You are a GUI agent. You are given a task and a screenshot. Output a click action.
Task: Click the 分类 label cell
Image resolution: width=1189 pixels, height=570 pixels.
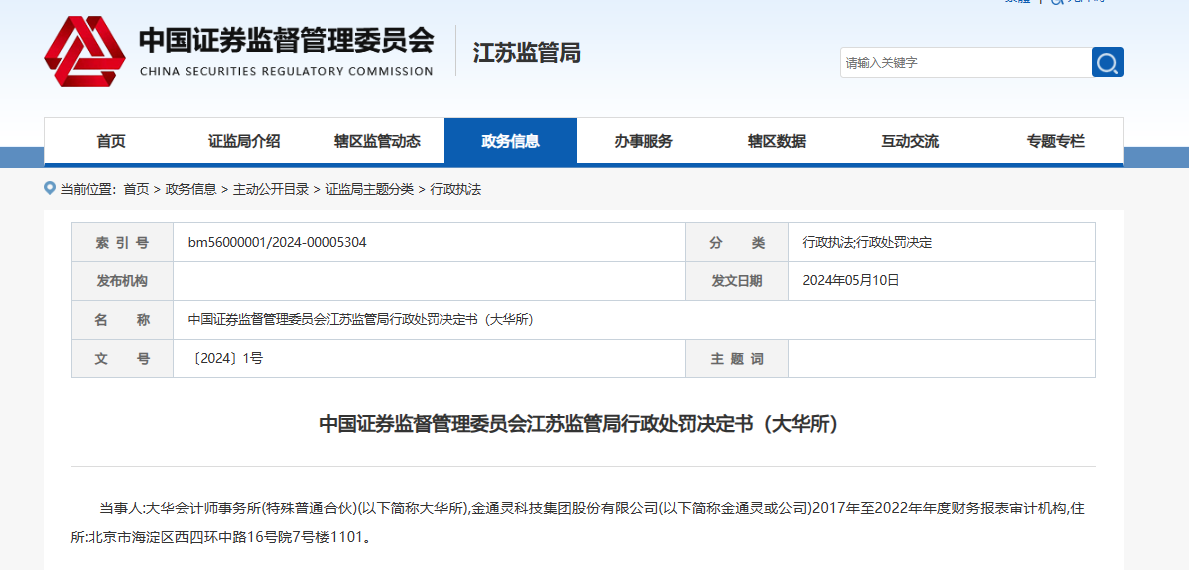[737, 243]
